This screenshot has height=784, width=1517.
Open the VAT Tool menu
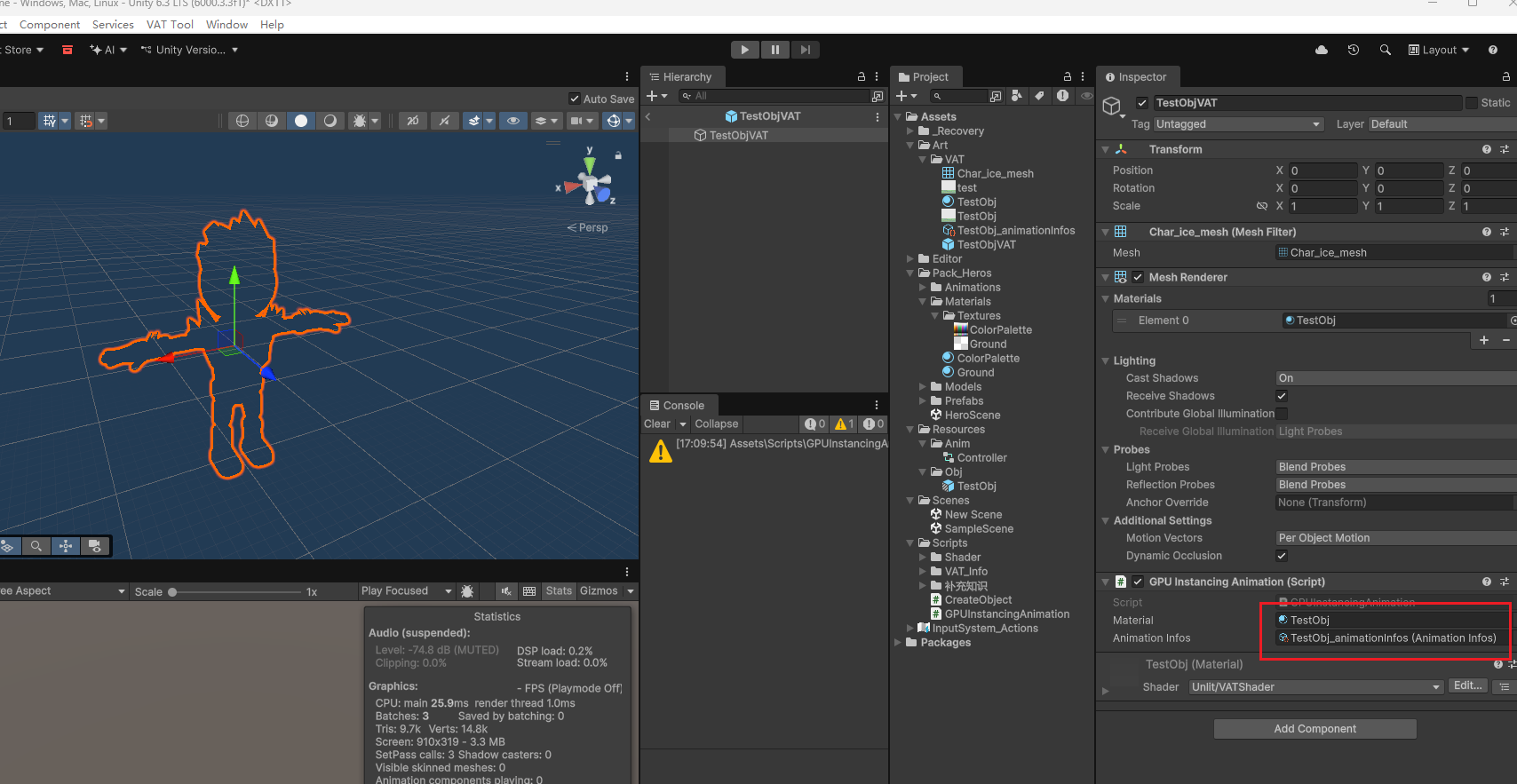pos(170,25)
